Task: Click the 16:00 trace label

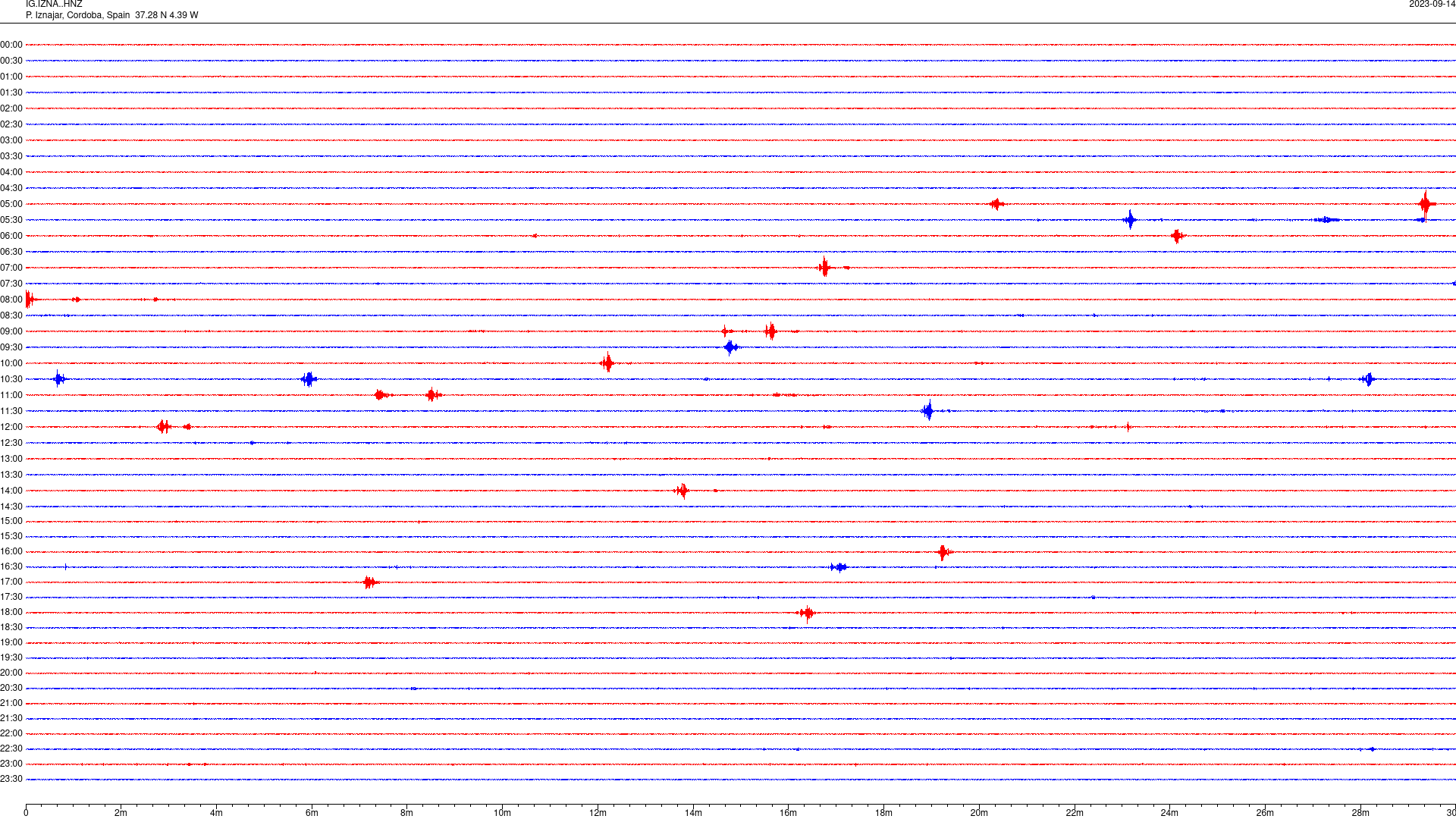Action: tap(11, 551)
